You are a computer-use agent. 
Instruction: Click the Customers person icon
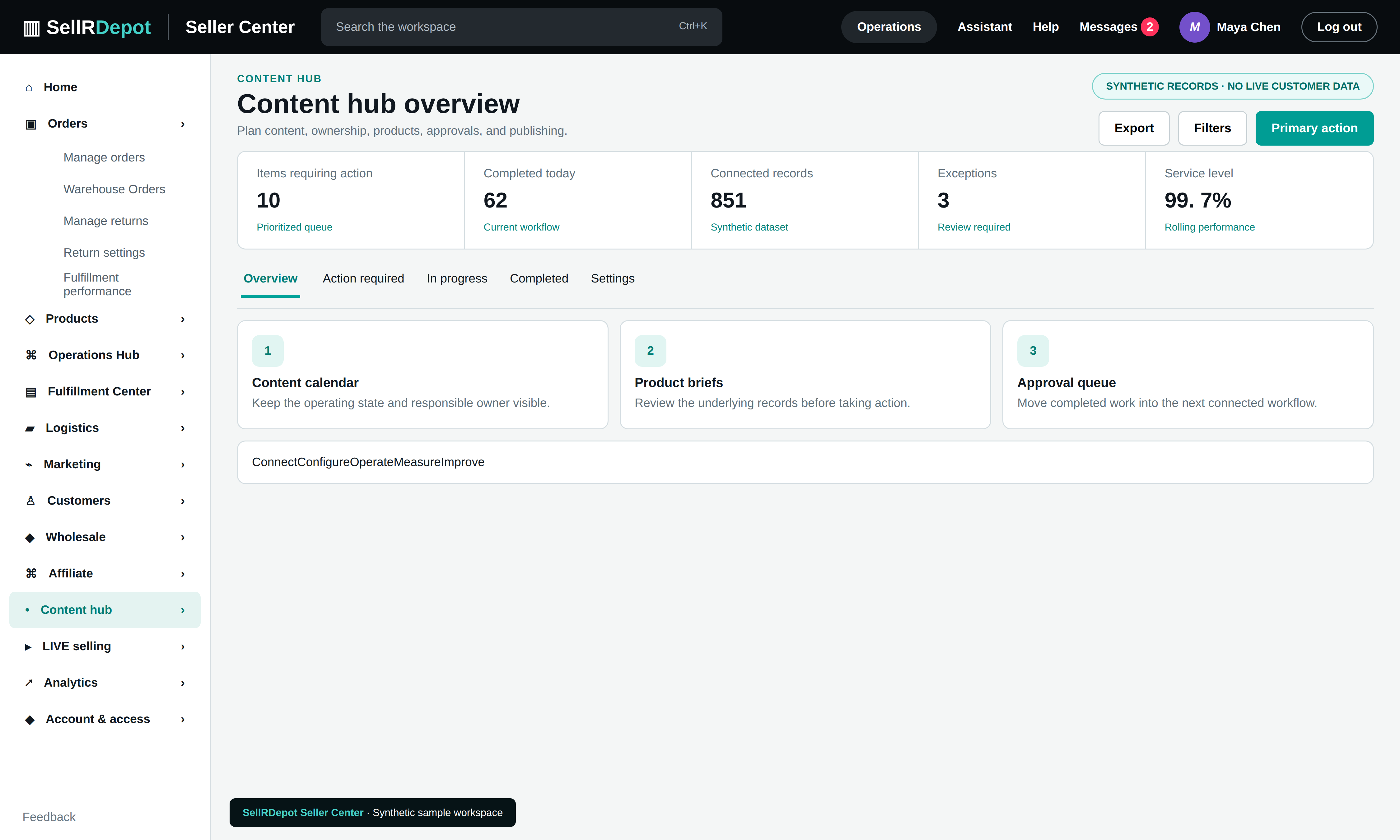coord(30,501)
